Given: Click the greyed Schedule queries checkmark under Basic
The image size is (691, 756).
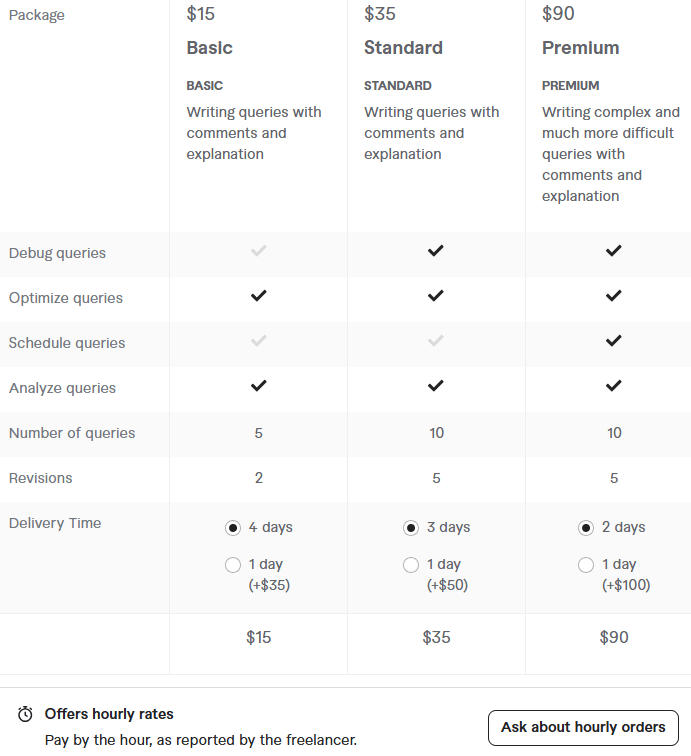Looking at the screenshot, I should click(x=258, y=341).
